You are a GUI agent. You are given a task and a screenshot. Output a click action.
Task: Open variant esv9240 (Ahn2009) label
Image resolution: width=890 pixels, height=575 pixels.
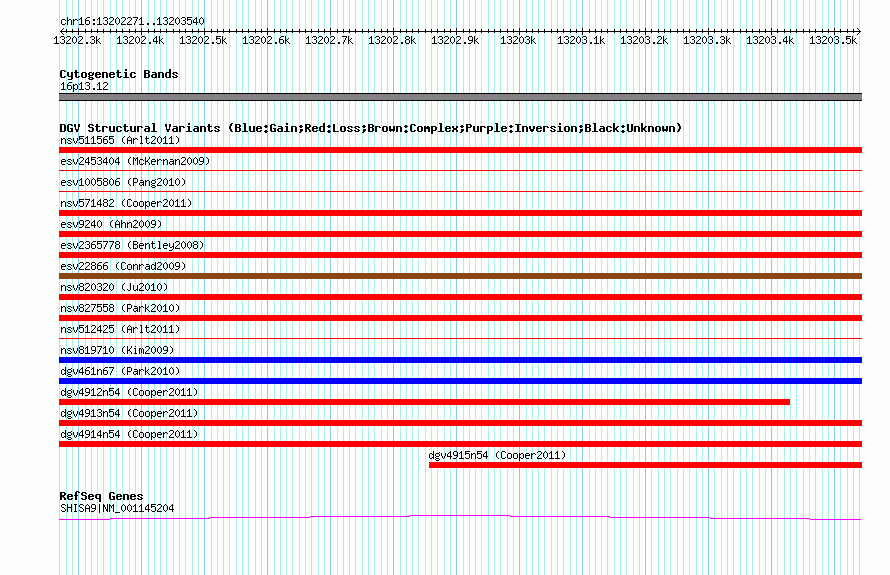pyautogui.click(x=111, y=224)
